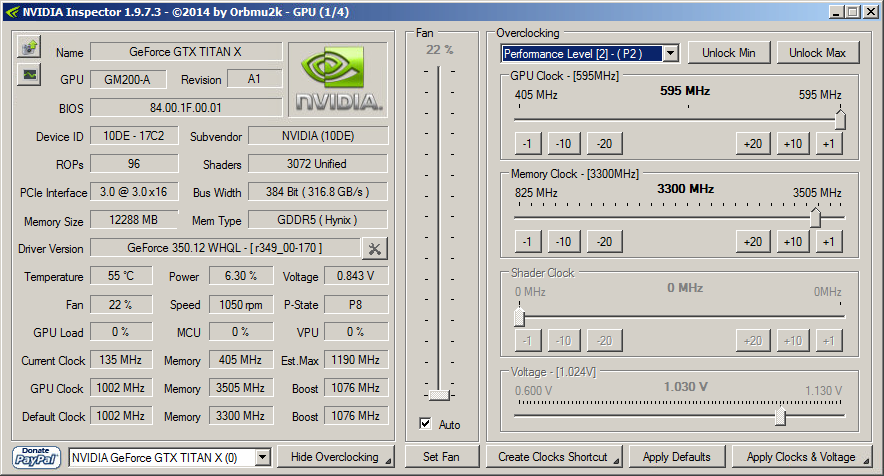Click the Apply Defaults button
The width and height of the screenshot is (884, 476).
(x=677, y=457)
